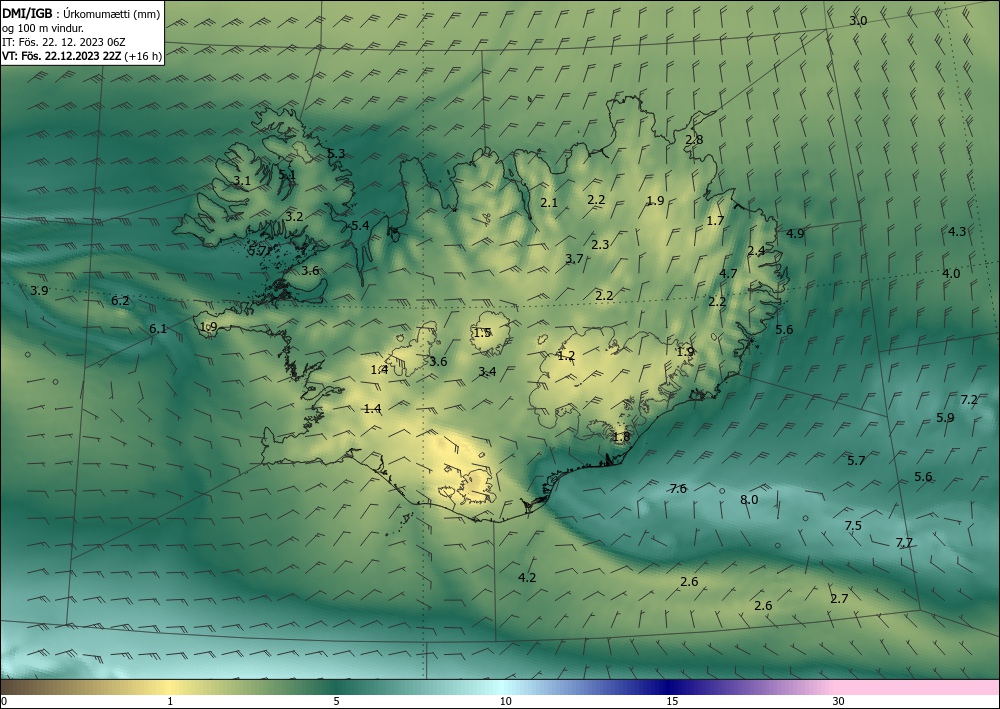Viewport: 1000px width, 709px height.
Task: Click the '3.0' value near the top right
Action: click(858, 20)
